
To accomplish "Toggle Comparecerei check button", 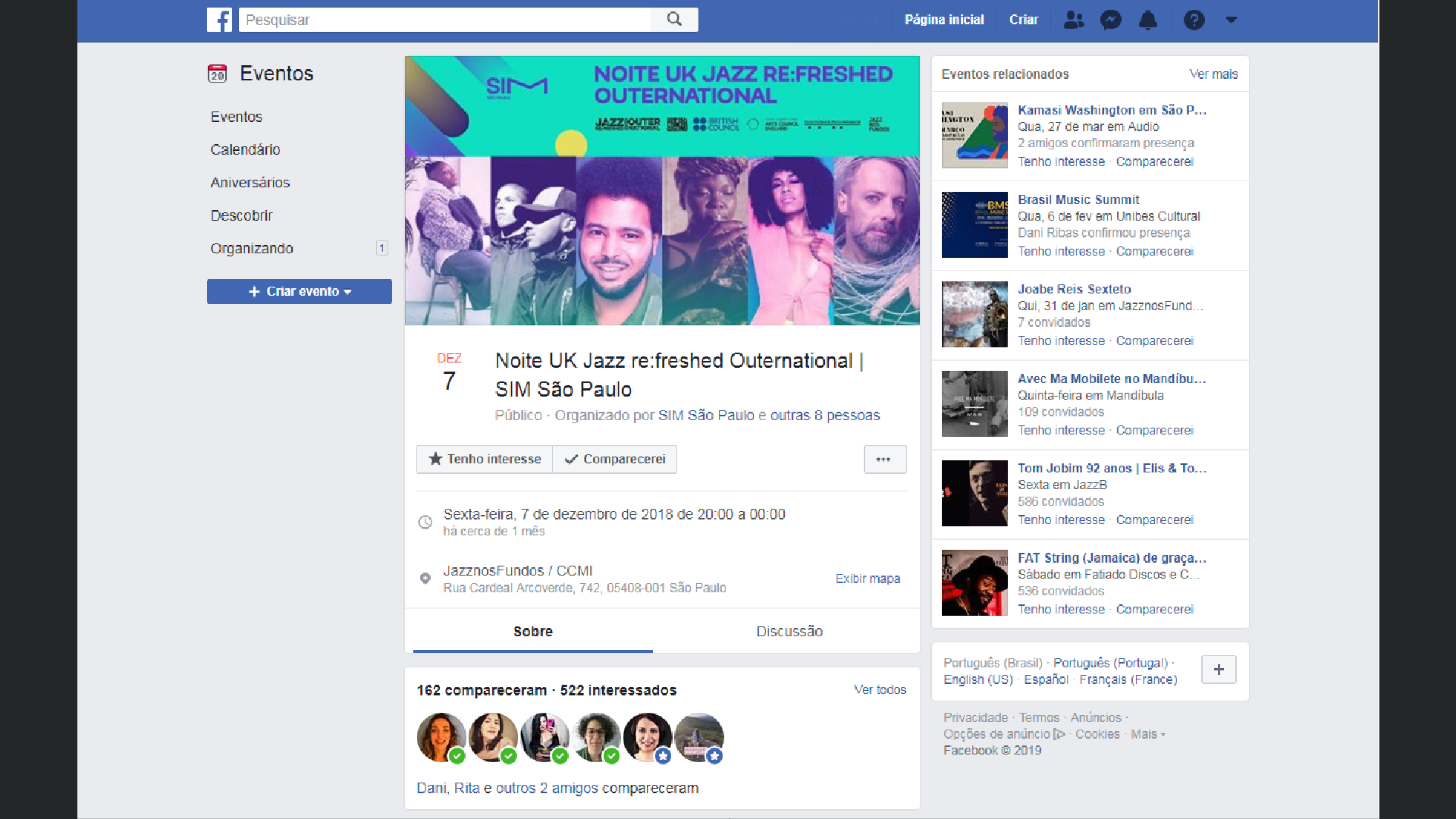I will coord(615,460).
